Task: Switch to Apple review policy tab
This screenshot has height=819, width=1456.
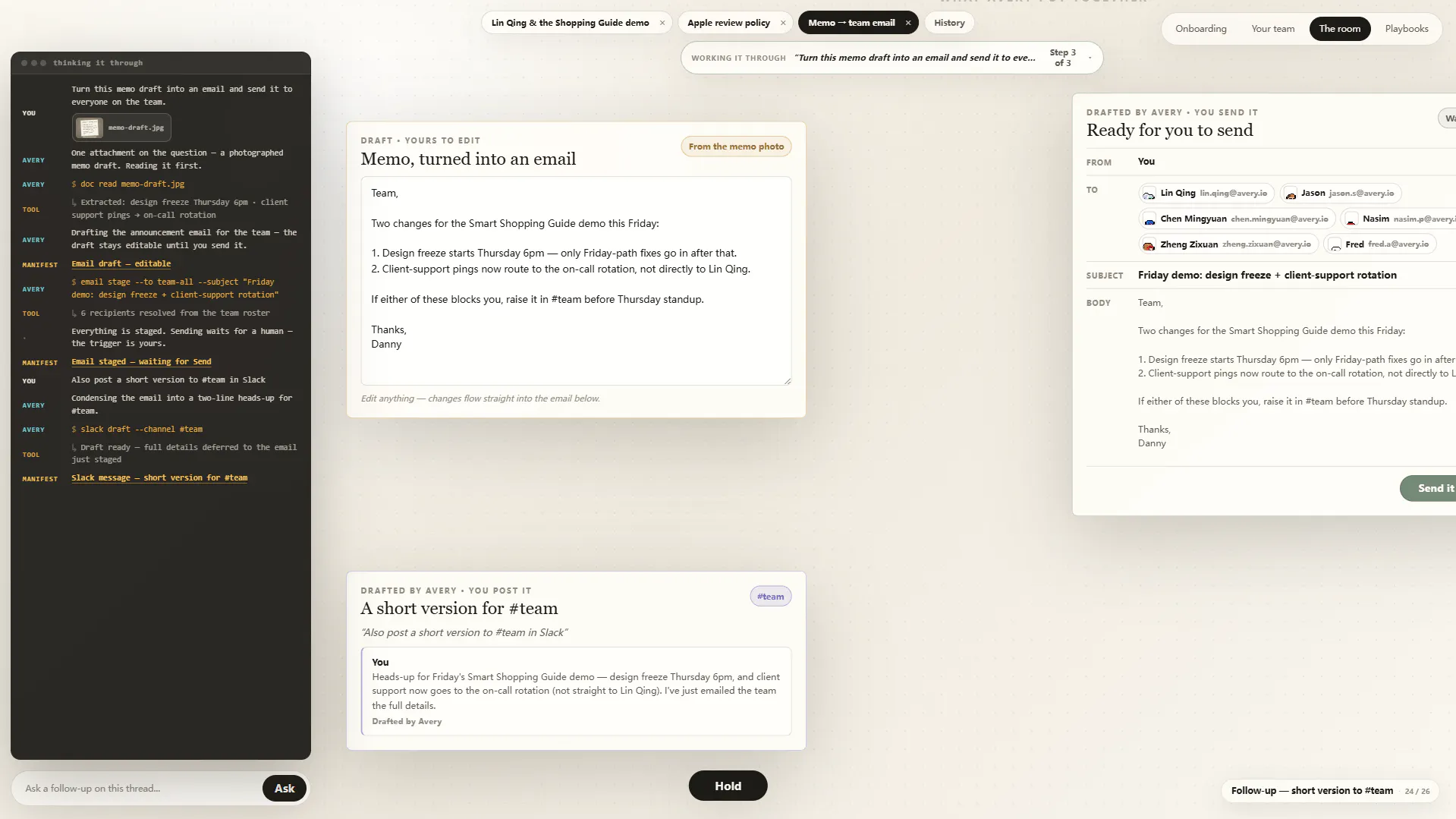Action: (728, 23)
